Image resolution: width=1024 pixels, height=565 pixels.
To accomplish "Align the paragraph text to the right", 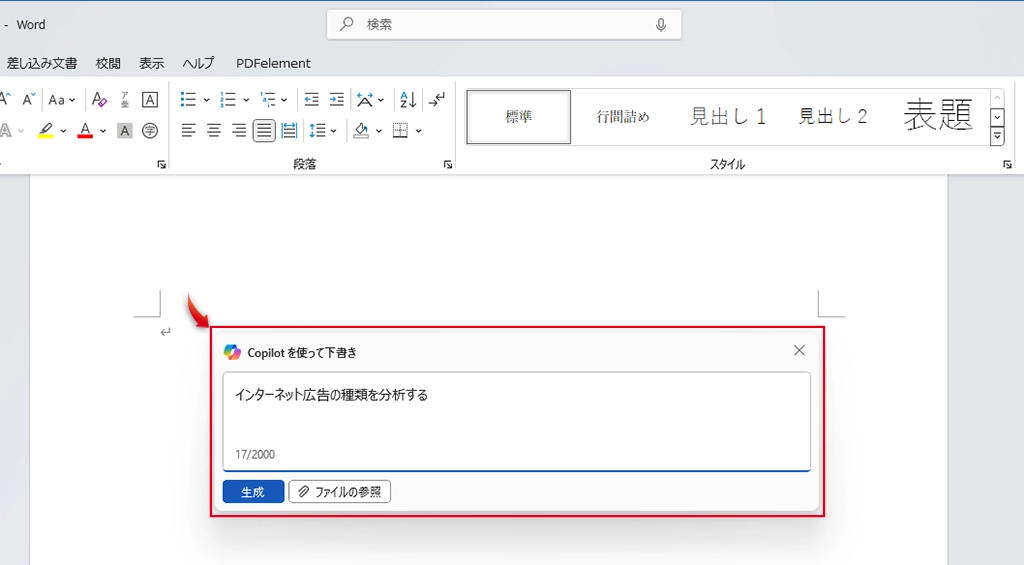I will click(239, 131).
